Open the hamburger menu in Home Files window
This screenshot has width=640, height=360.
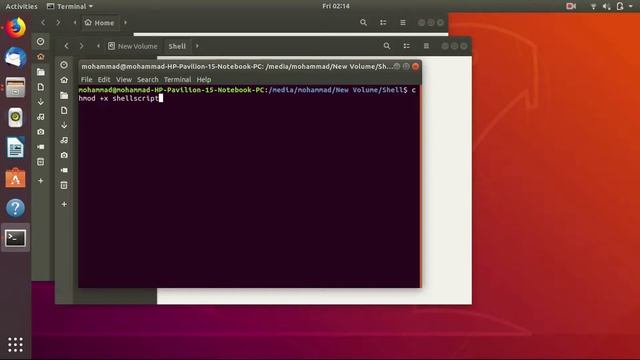pyautogui.click(x=403, y=22)
